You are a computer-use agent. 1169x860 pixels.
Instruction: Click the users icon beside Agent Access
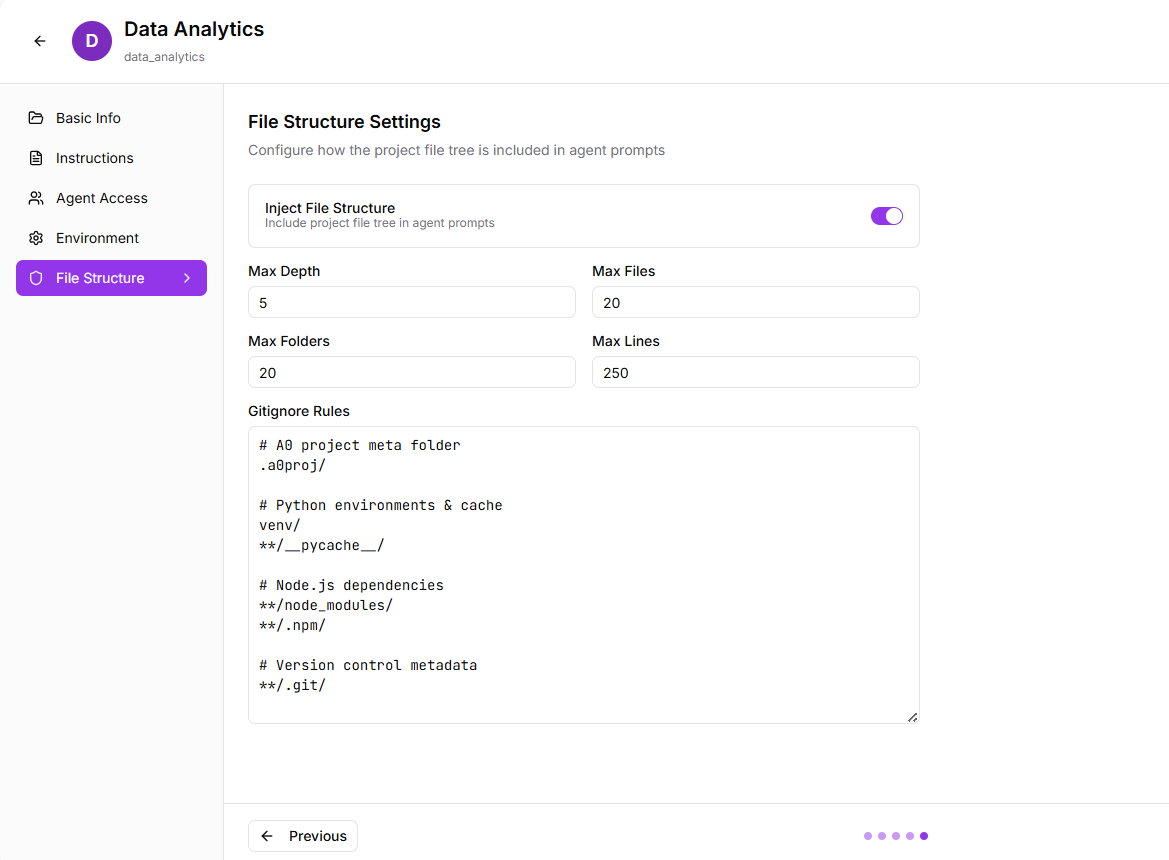pos(36,198)
